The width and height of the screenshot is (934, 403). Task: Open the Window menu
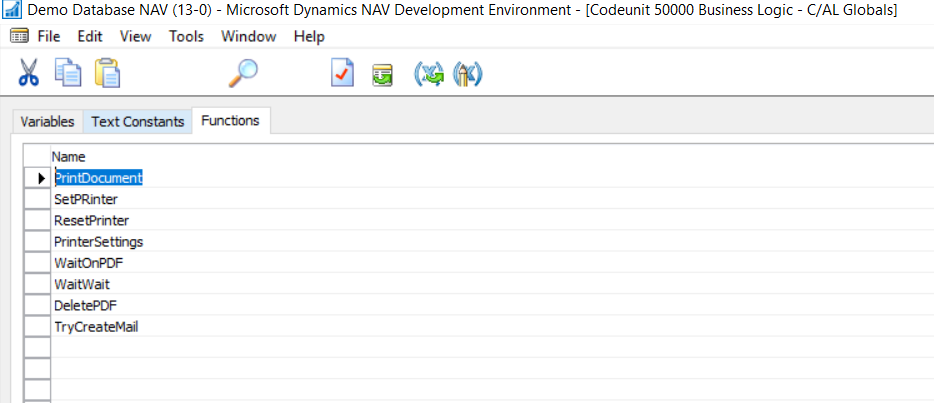[248, 37]
